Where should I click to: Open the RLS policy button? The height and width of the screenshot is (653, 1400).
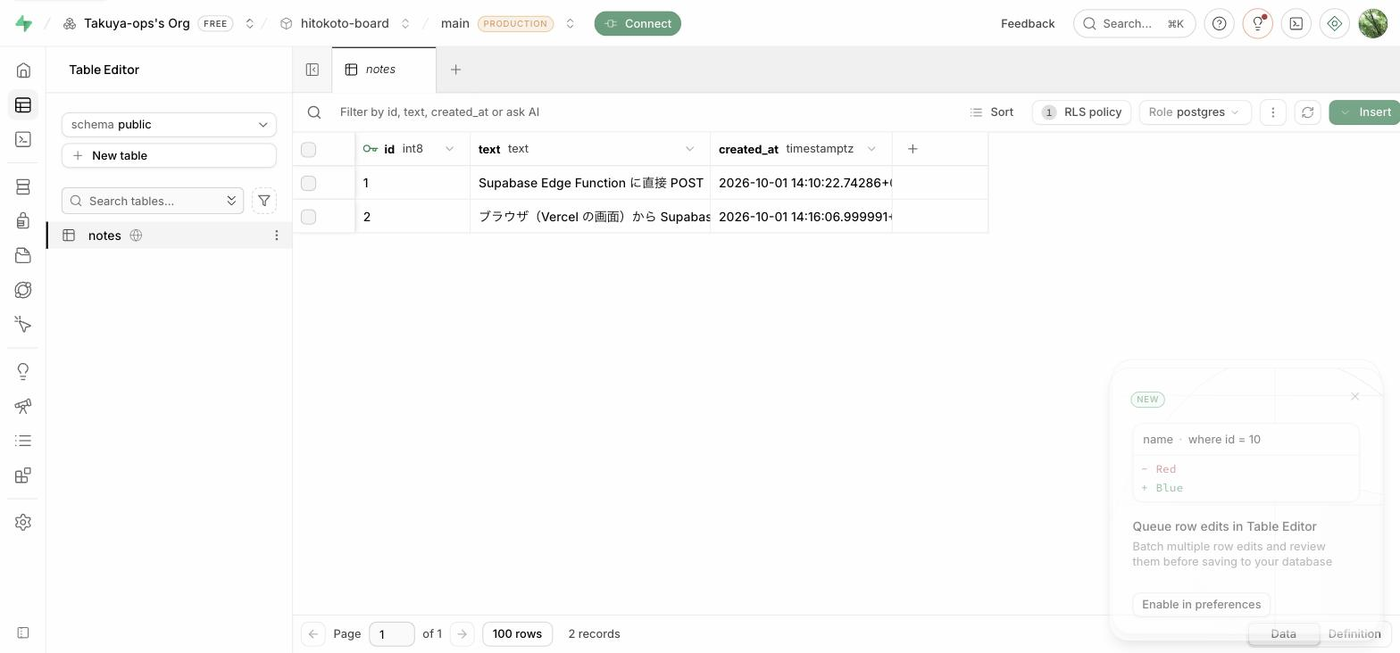click(x=1081, y=112)
